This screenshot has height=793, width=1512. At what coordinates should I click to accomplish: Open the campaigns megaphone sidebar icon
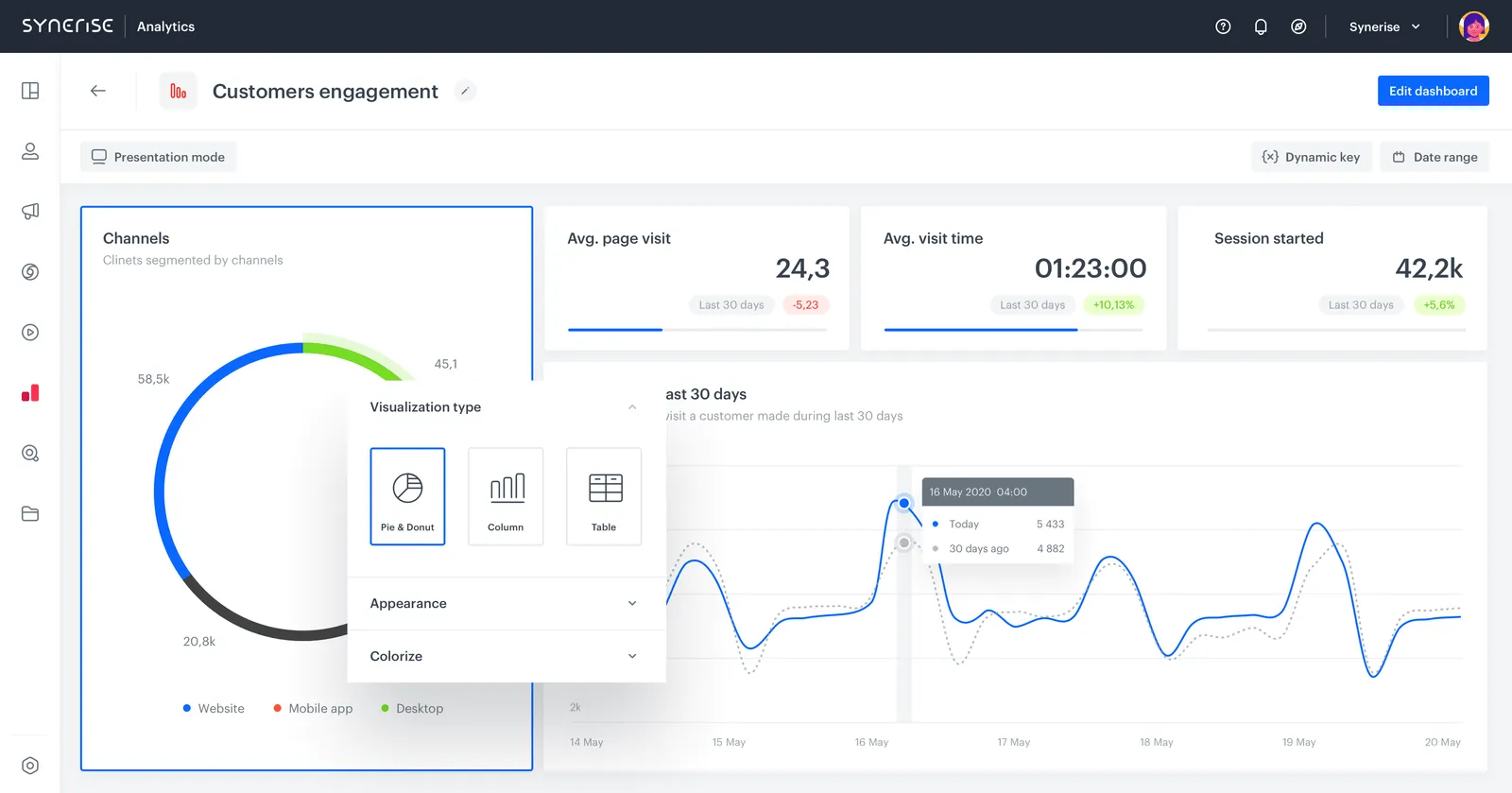(30, 212)
